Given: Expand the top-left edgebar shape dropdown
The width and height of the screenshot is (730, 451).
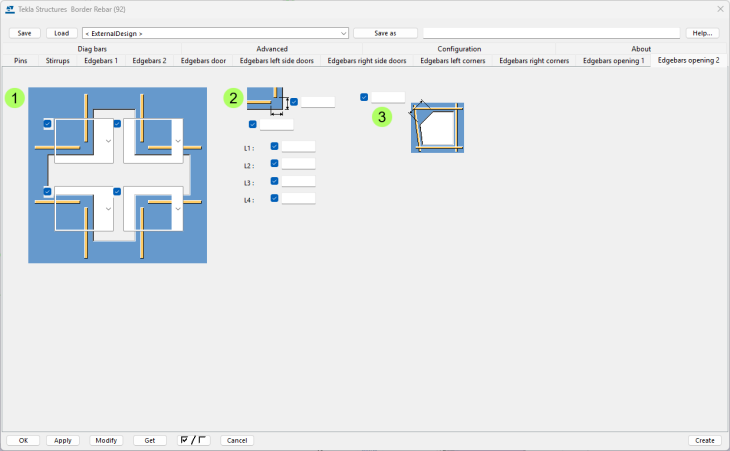Looking at the screenshot, I should click(108, 141).
